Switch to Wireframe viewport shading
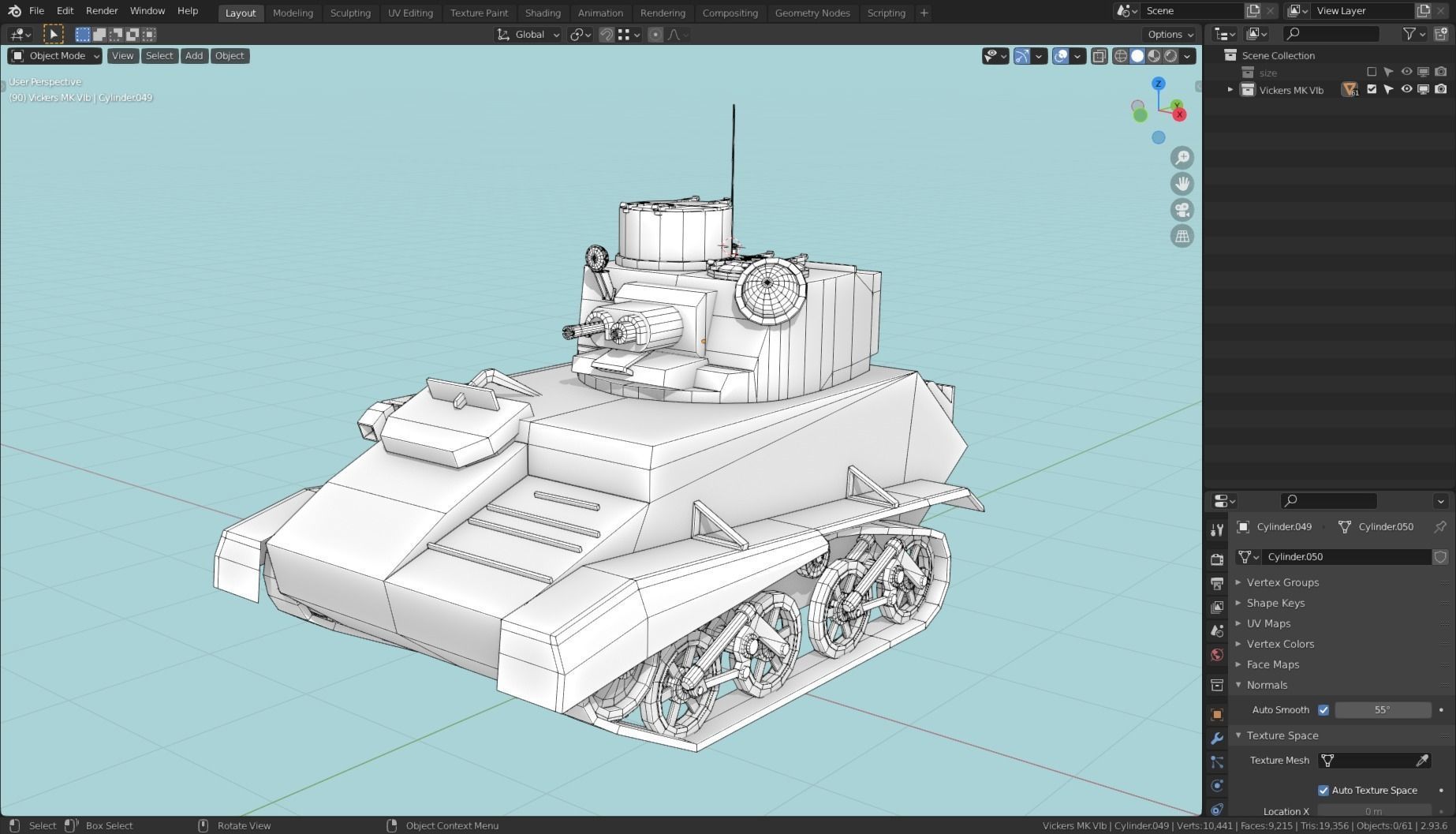The width and height of the screenshot is (1456, 834). tap(1121, 56)
